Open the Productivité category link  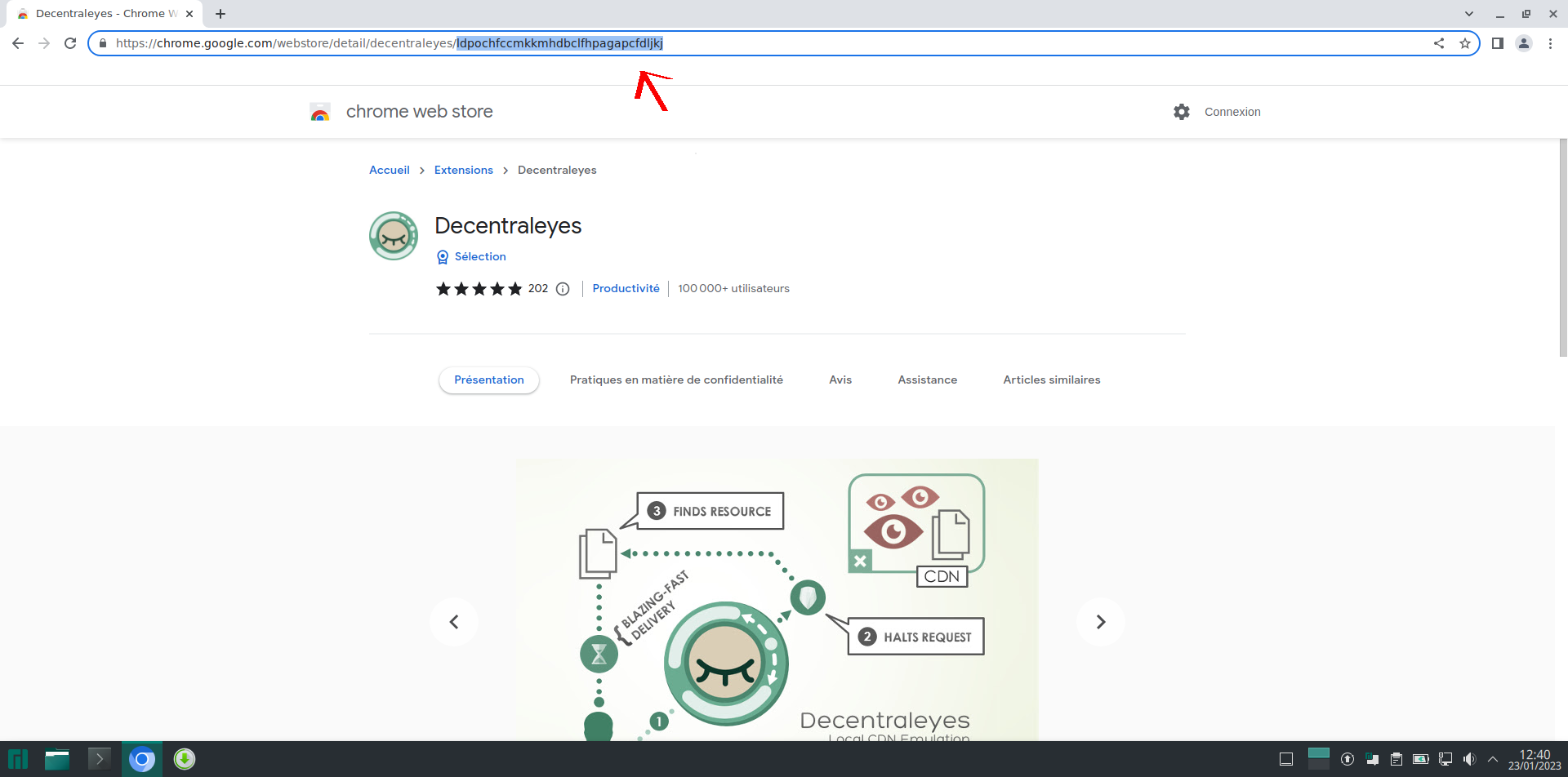626,289
